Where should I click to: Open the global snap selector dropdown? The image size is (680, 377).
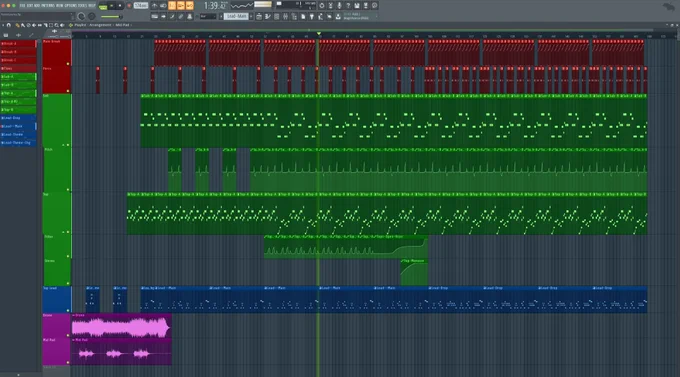[x=208, y=16]
